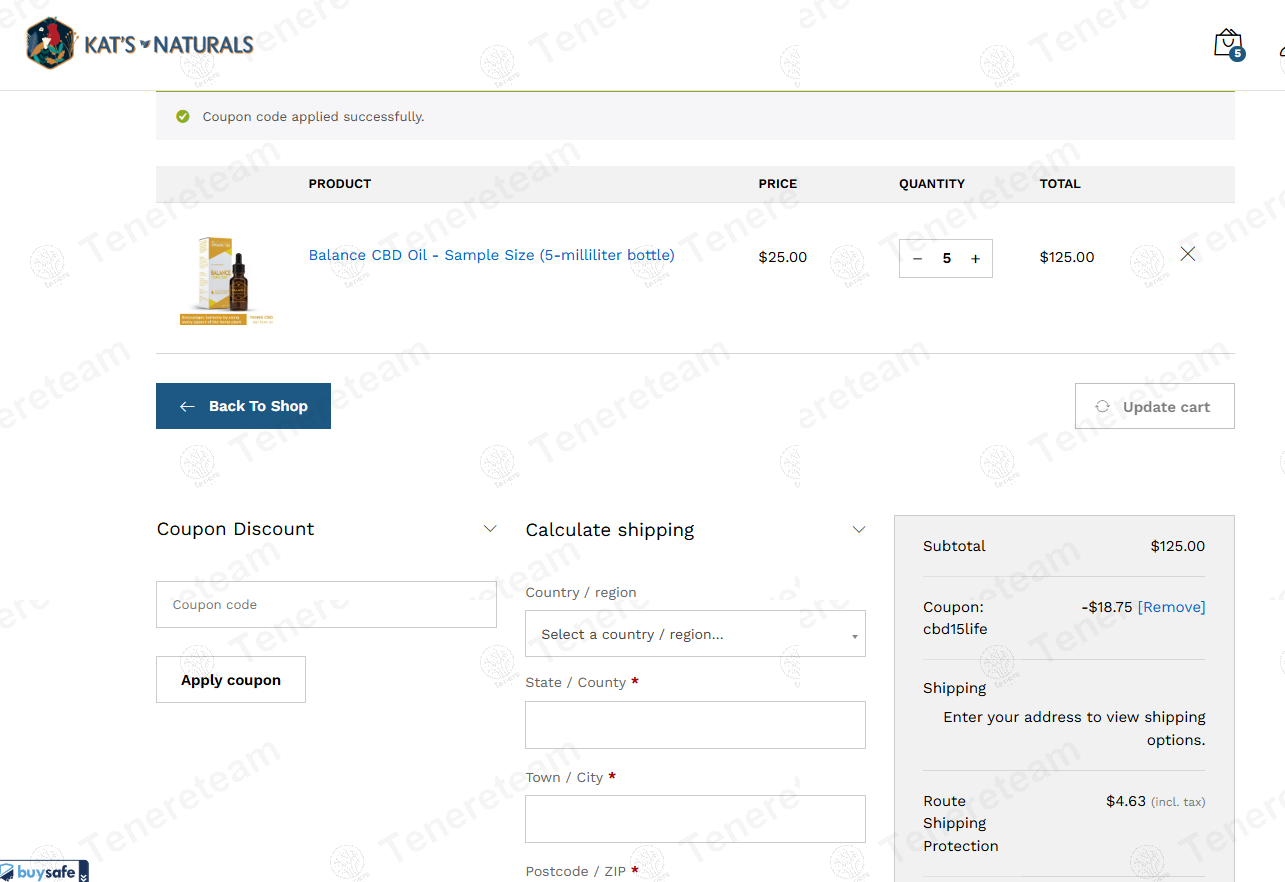This screenshot has width=1285, height=882.
Task: Click the Coupon code applied successfully message
Action: [x=313, y=117]
